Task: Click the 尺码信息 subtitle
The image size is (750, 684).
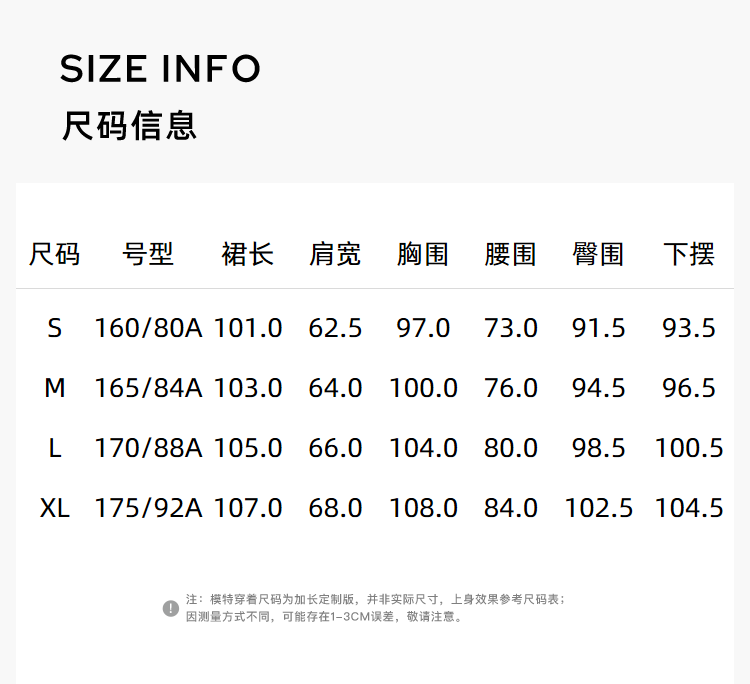Action: coord(129,126)
